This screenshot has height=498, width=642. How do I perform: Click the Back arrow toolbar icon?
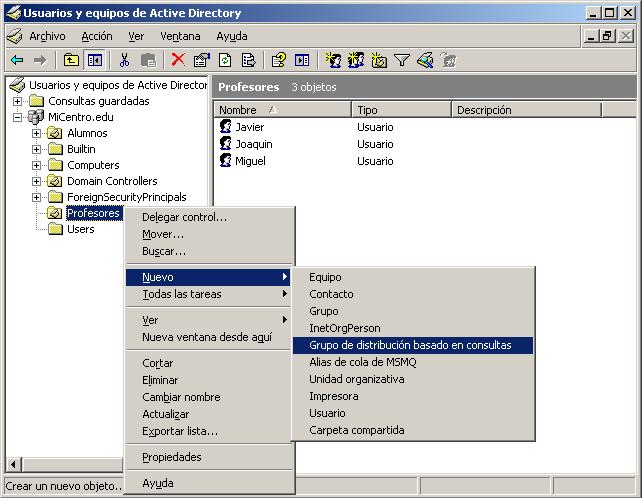(17, 60)
